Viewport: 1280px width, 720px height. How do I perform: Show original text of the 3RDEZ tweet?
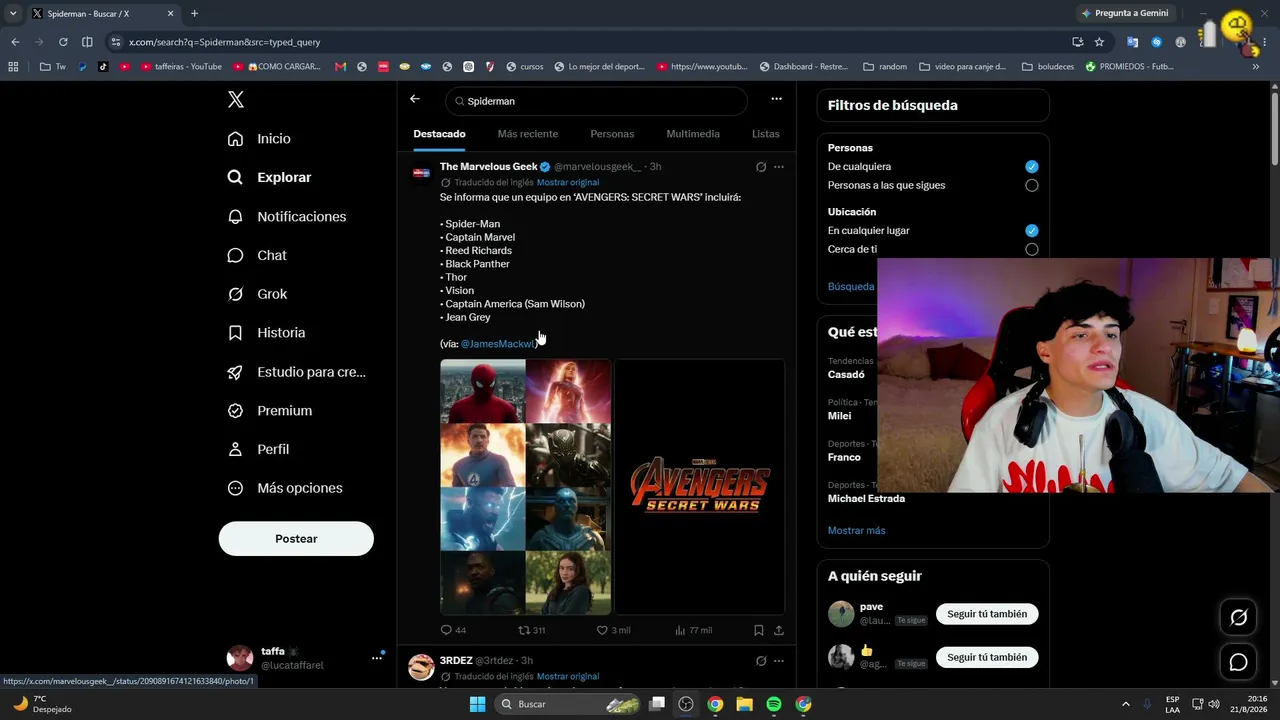568,677
